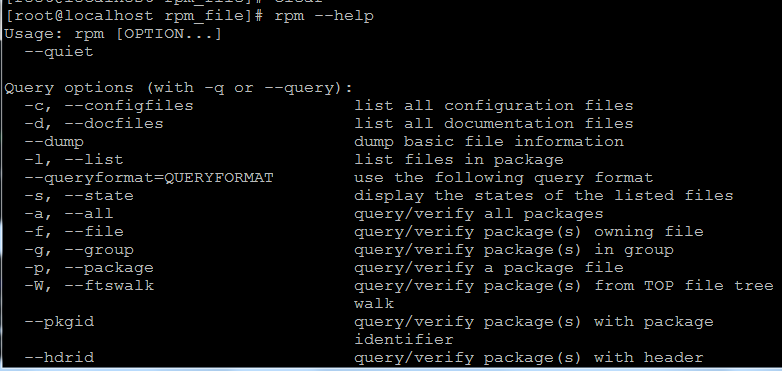Click the -f, --file option

(x=74, y=232)
